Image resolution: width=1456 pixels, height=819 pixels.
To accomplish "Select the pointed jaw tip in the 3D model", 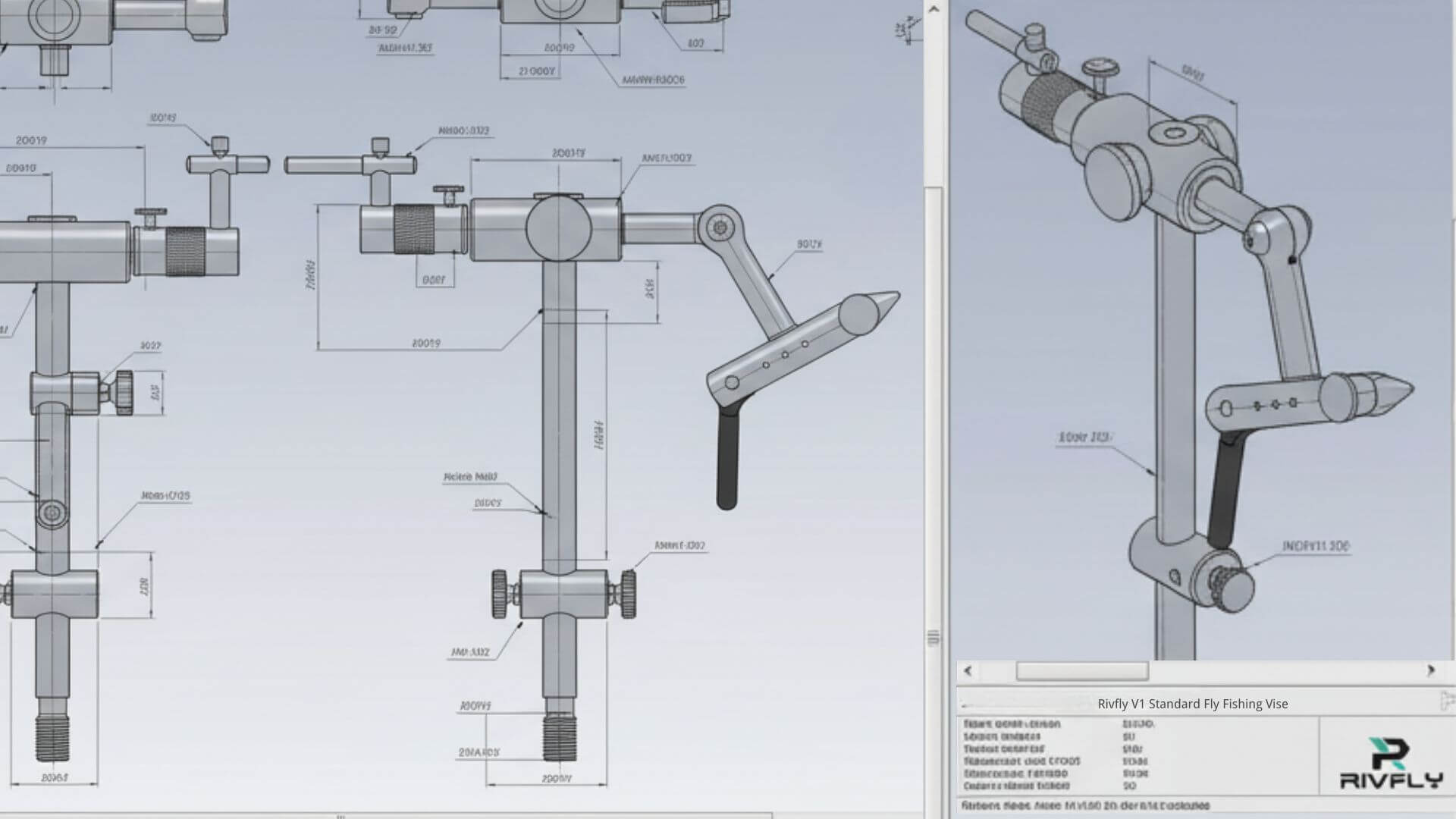I will (x=1392, y=394).
